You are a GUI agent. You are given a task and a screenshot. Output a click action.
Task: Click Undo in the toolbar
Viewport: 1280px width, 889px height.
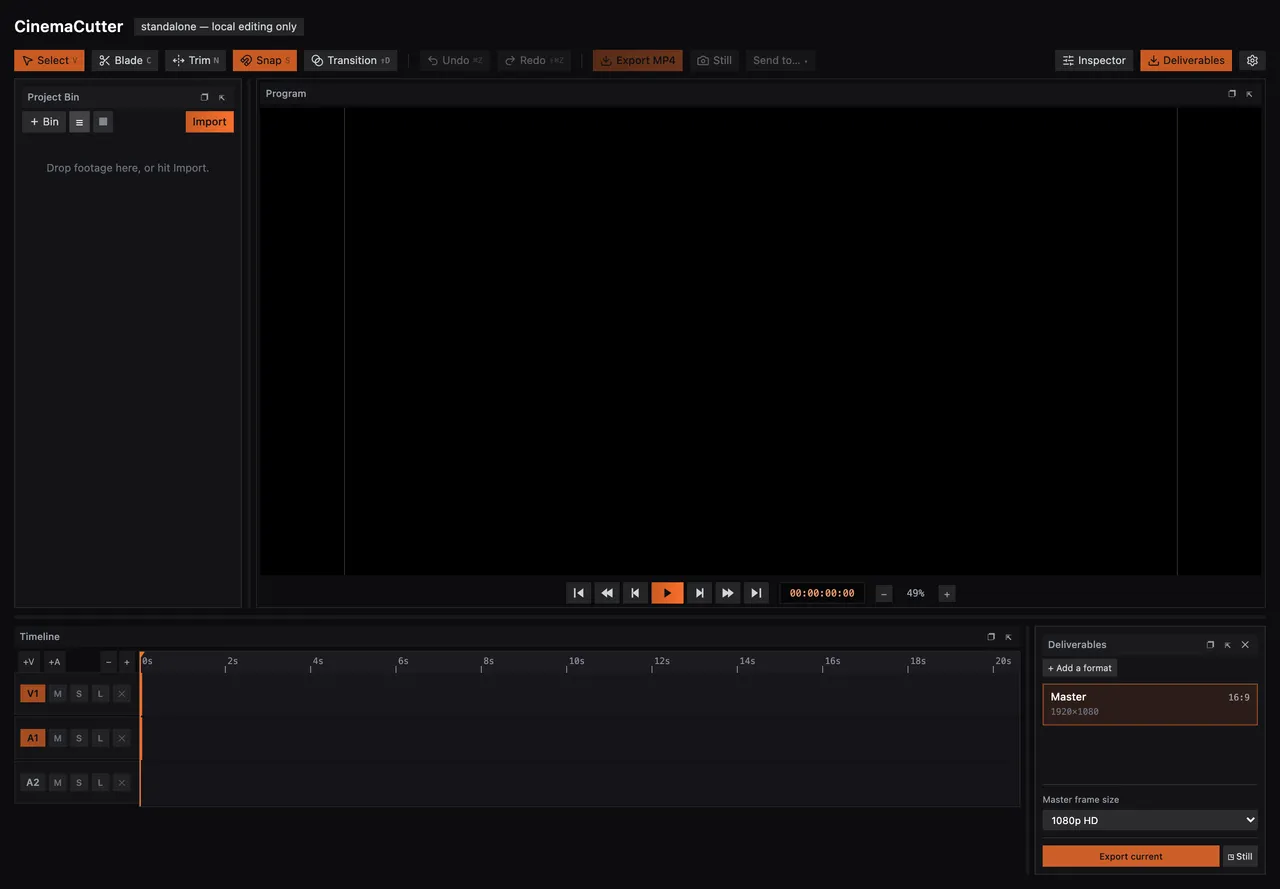(x=455, y=60)
